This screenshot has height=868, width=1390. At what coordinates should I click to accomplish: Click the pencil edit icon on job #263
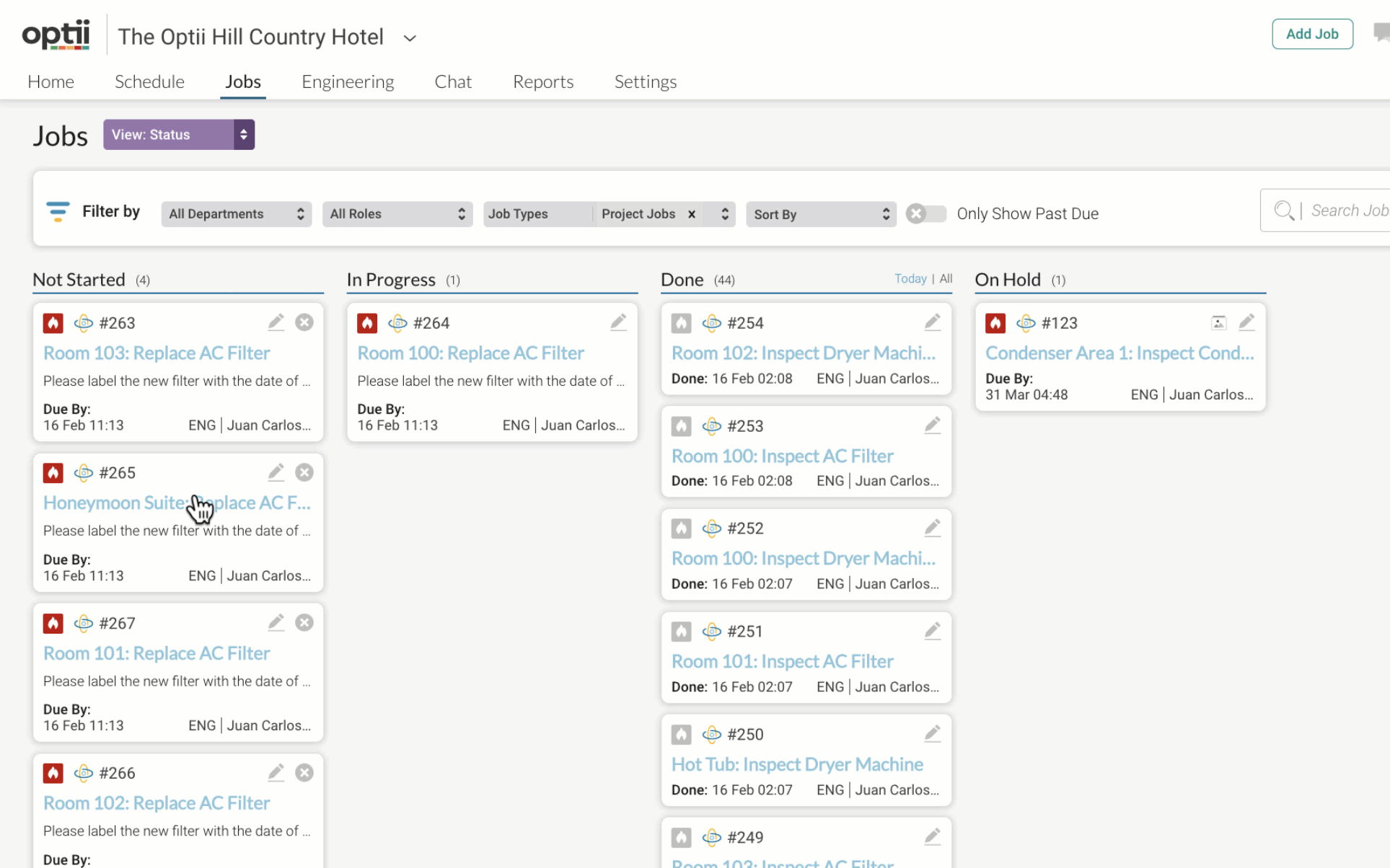(276, 322)
